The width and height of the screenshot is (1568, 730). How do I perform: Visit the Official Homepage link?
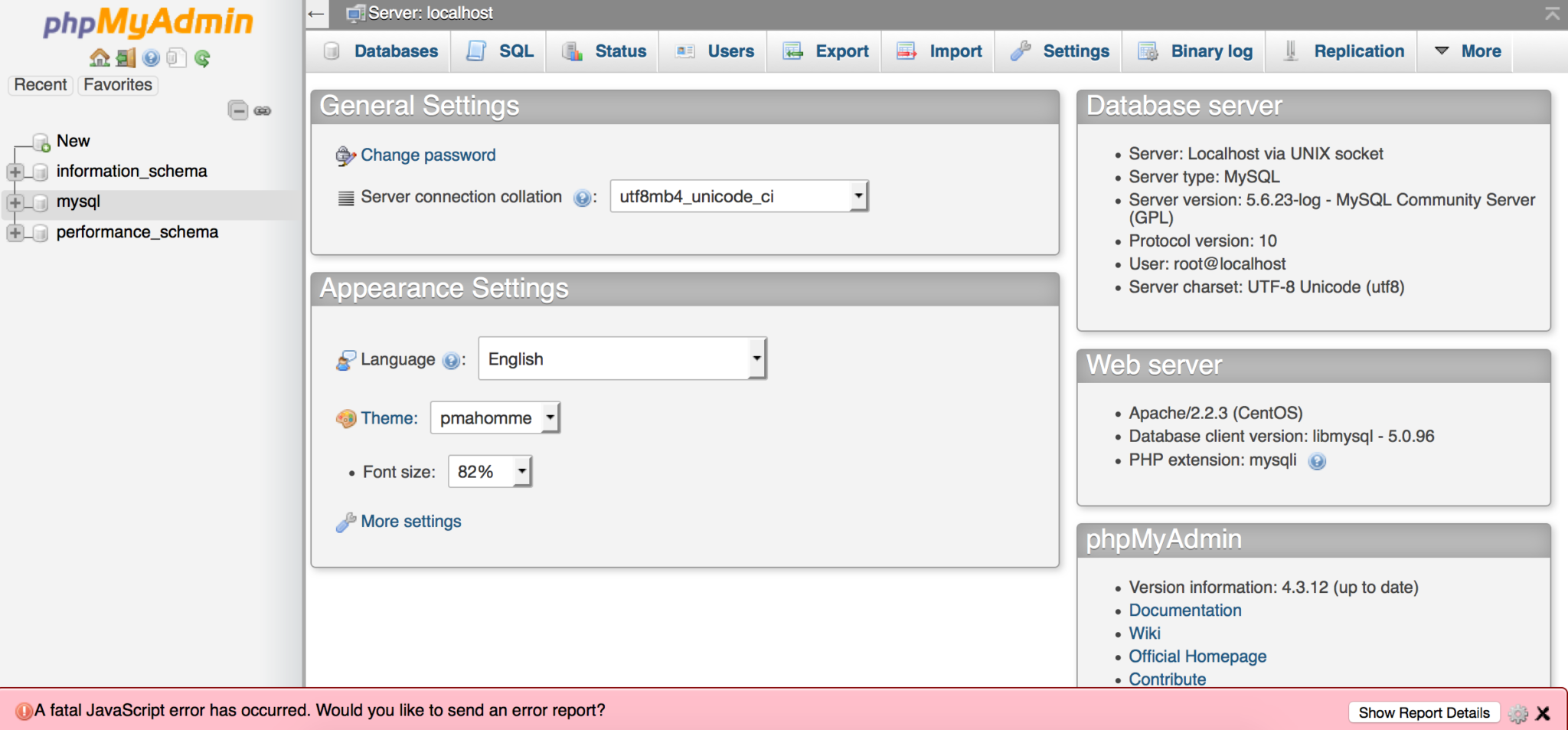coord(1197,656)
